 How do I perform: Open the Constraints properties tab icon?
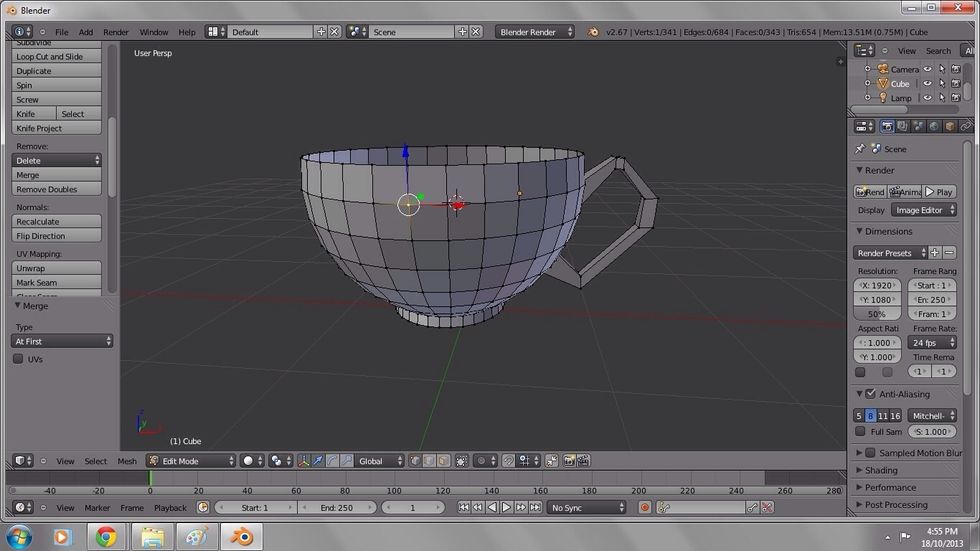tap(965, 126)
